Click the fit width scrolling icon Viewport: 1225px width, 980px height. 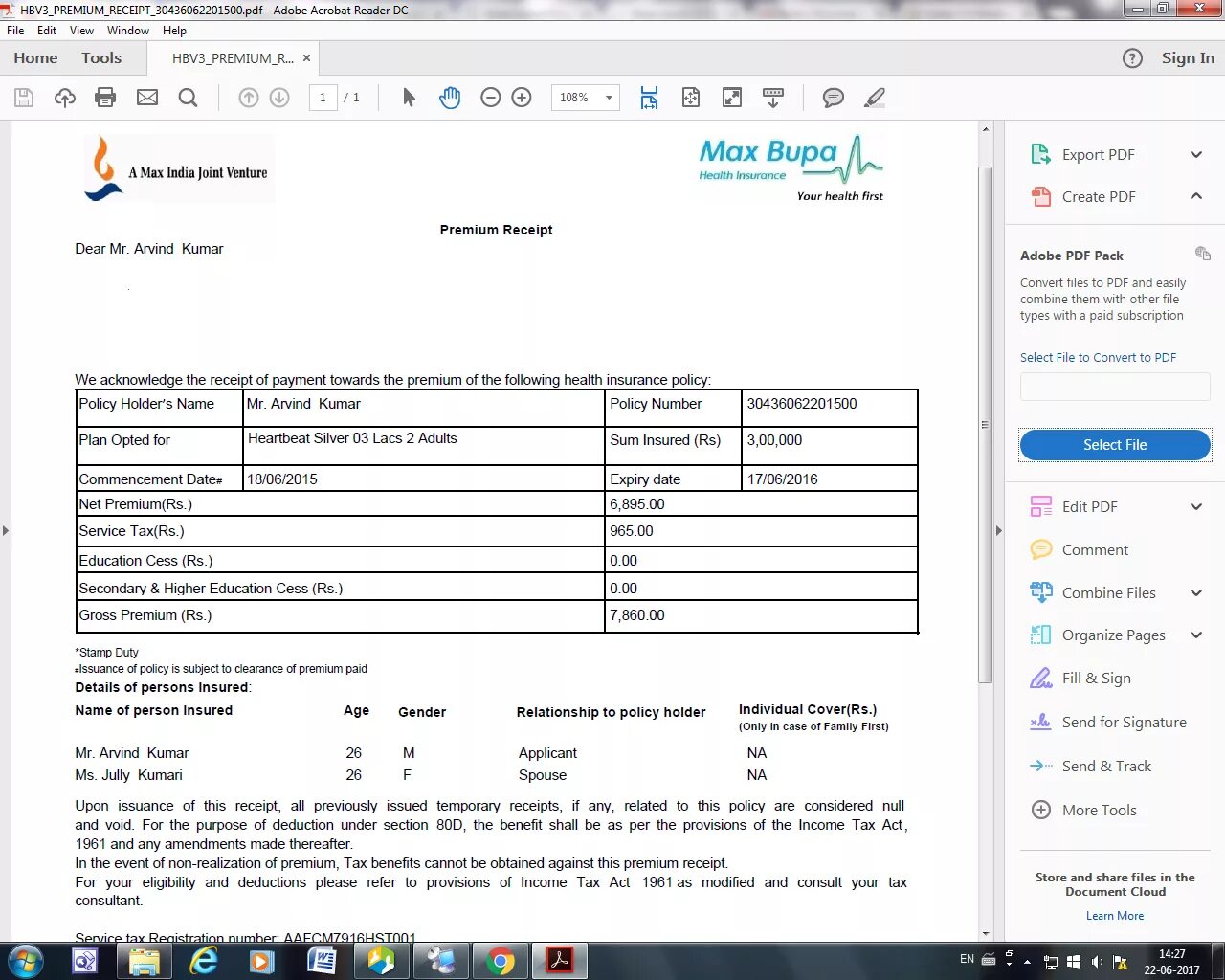(x=649, y=98)
